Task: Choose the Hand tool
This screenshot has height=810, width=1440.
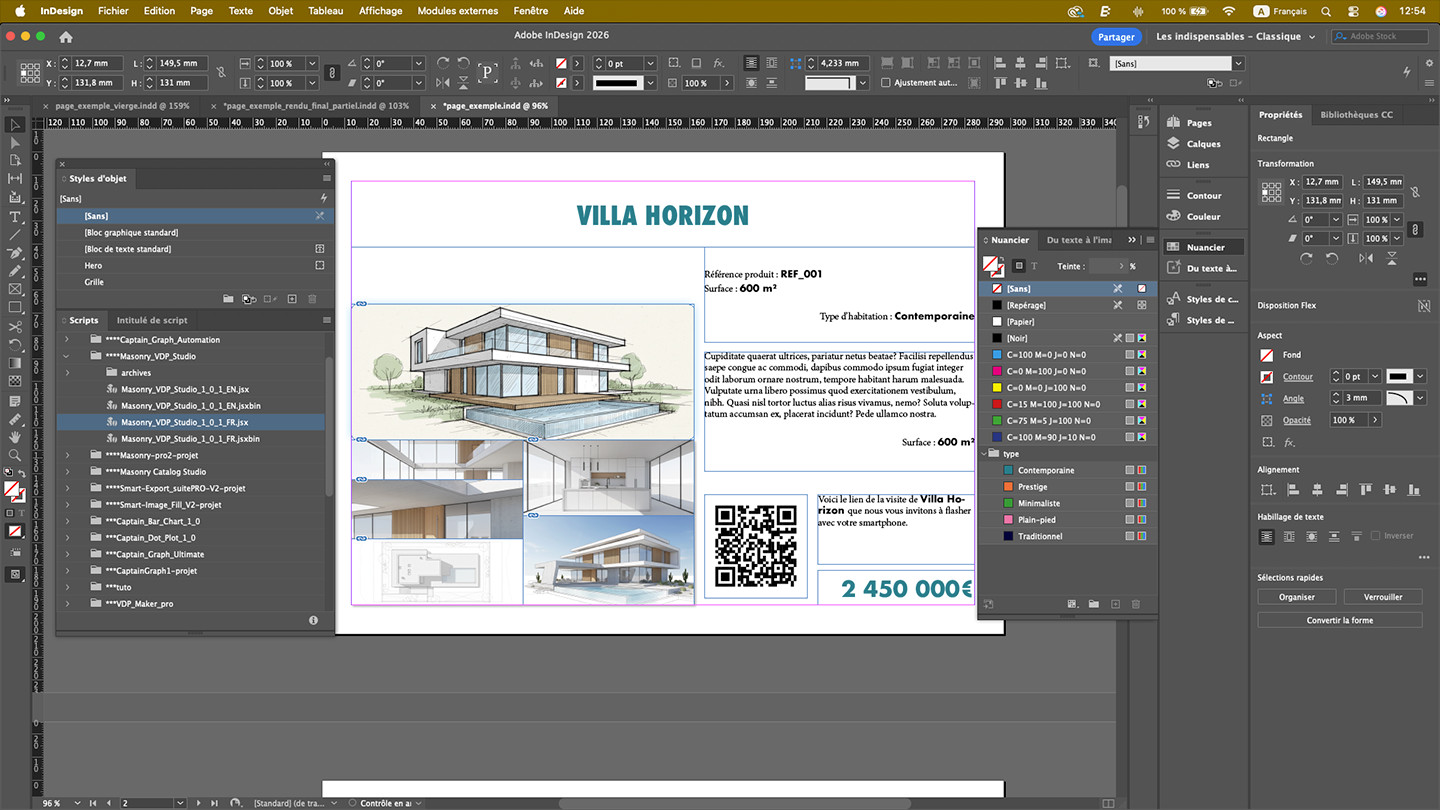Action: 15,437
